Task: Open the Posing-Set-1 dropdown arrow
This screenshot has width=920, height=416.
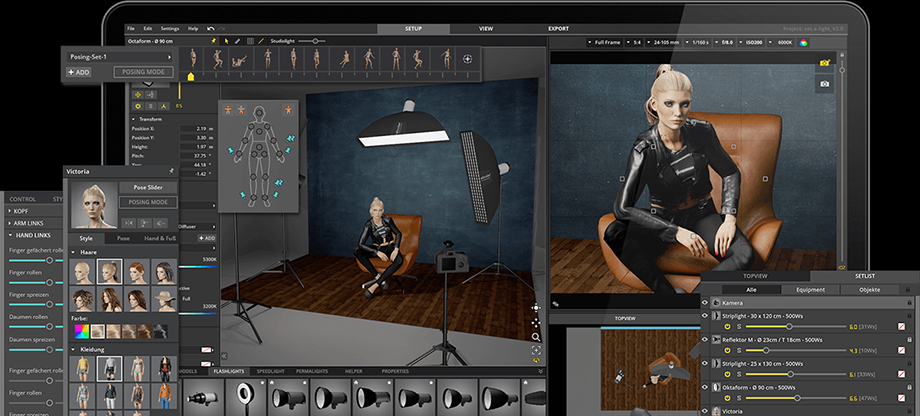Action: click(x=169, y=57)
